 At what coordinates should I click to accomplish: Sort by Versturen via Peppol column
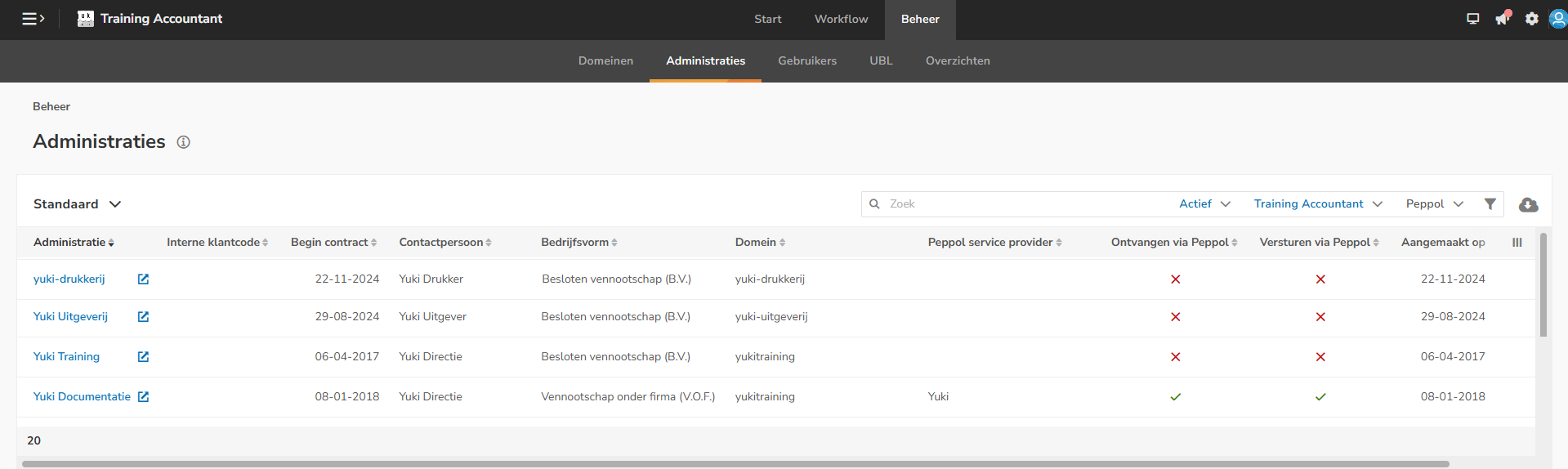pos(1319,243)
